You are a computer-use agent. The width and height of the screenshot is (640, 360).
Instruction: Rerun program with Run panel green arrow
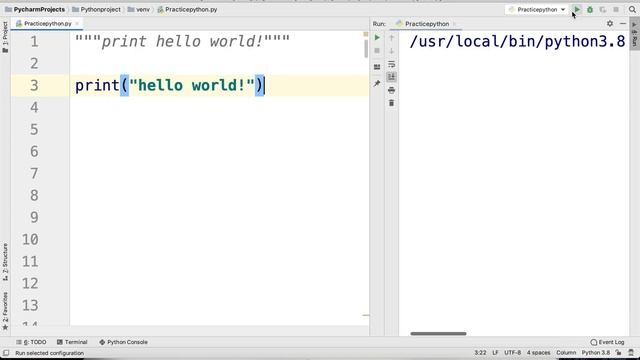pyautogui.click(x=377, y=38)
